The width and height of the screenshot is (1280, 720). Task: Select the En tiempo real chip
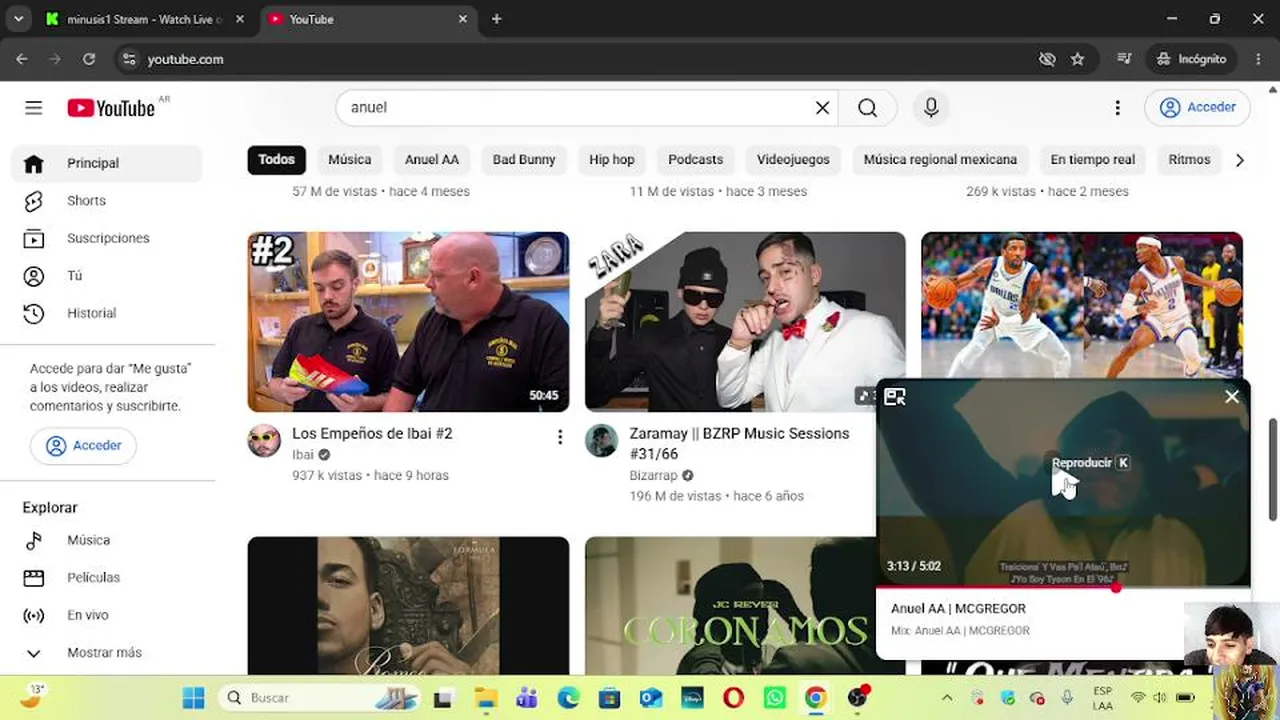1093,160
